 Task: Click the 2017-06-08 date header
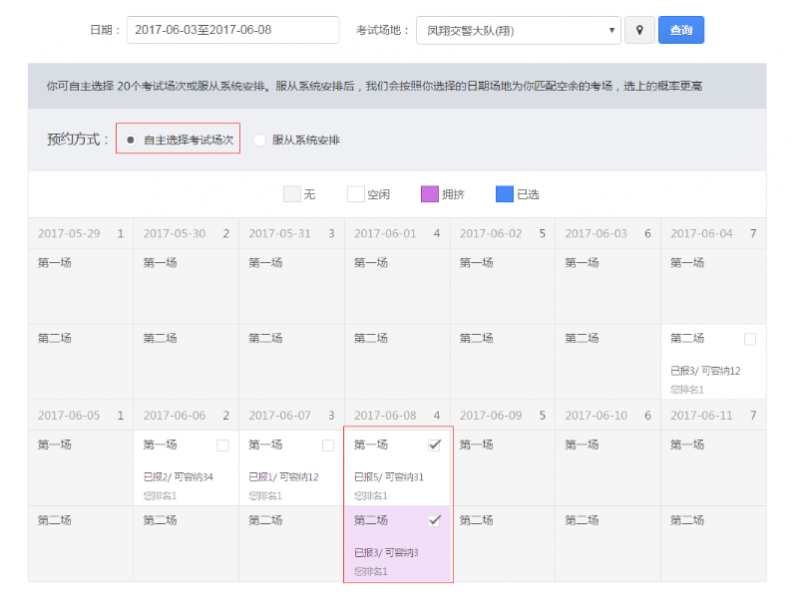coord(385,415)
